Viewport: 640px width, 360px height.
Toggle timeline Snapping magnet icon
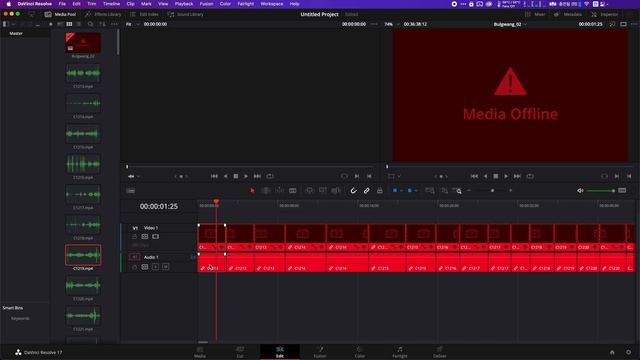click(353, 191)
